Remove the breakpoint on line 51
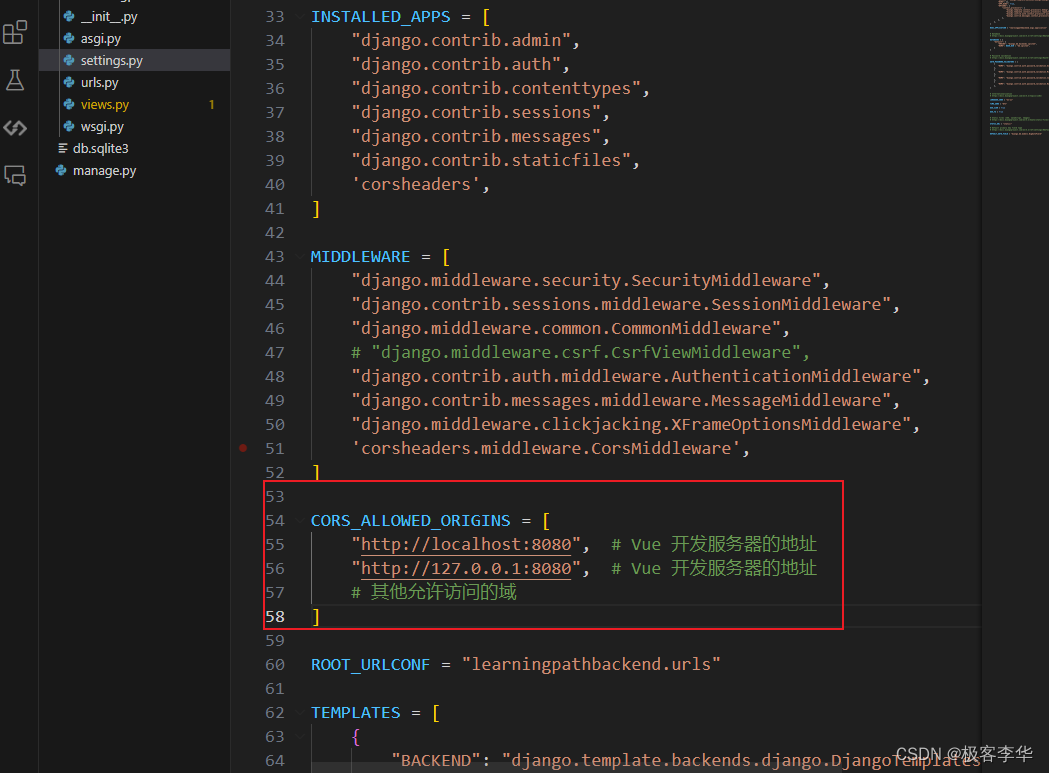The height and width of the screenshot is (773, 1049). [x=244, y=448]
